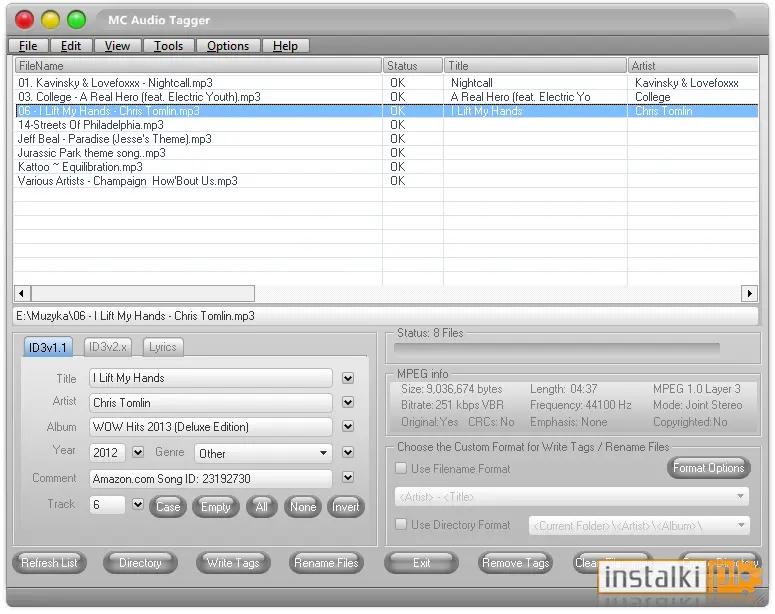Select file Jeff Beal - Paradise (Jesse's Theme).mp3
The height and width of the screenshot is (614, 775).
pos(115,139)
